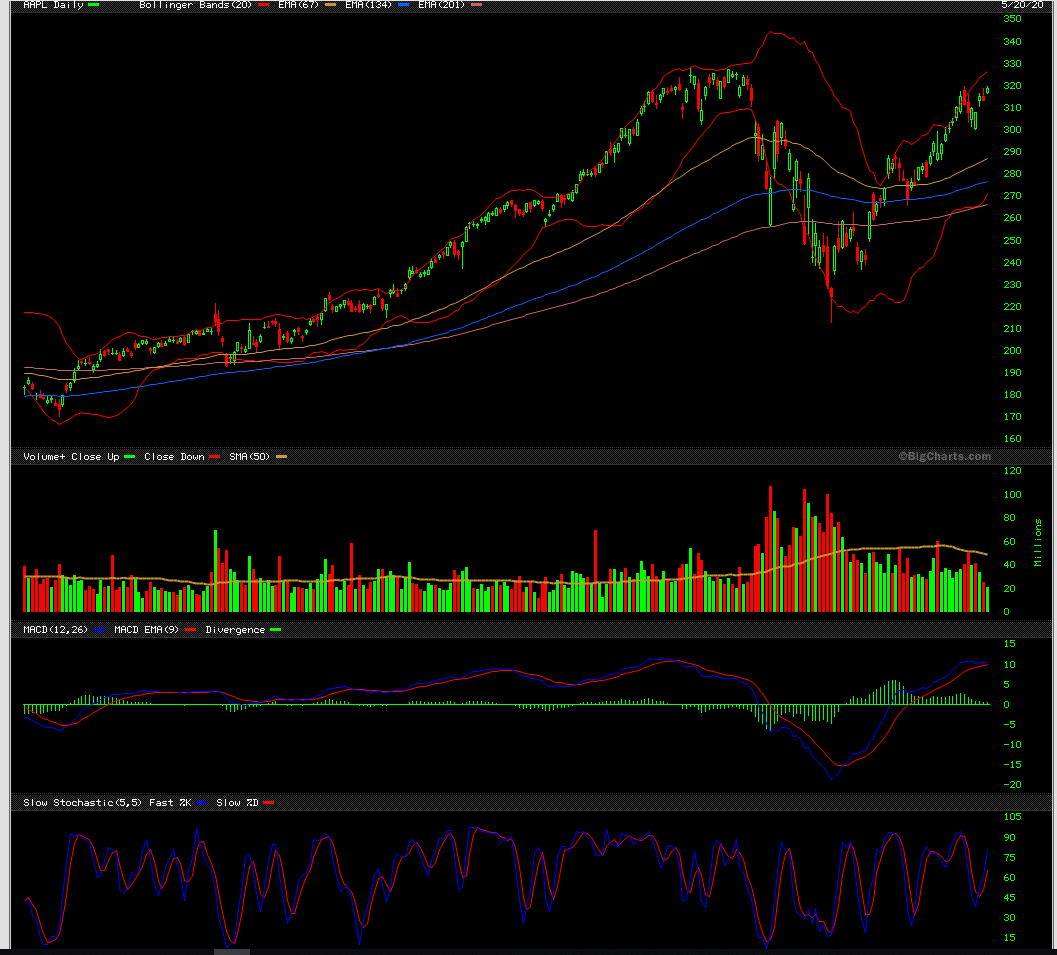Click the "Volume+ Close Up" legend label
This screenshot has height=955, width=1057.
[x=71, y=457]
